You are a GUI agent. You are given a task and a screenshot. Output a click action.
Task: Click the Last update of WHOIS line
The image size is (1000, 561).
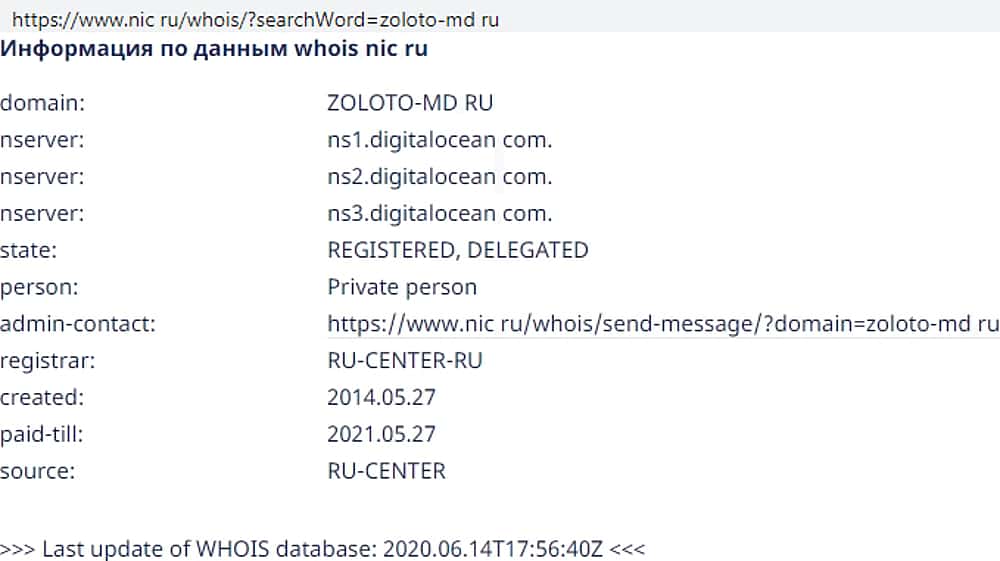pyautogui.click(x=323, y=549)
